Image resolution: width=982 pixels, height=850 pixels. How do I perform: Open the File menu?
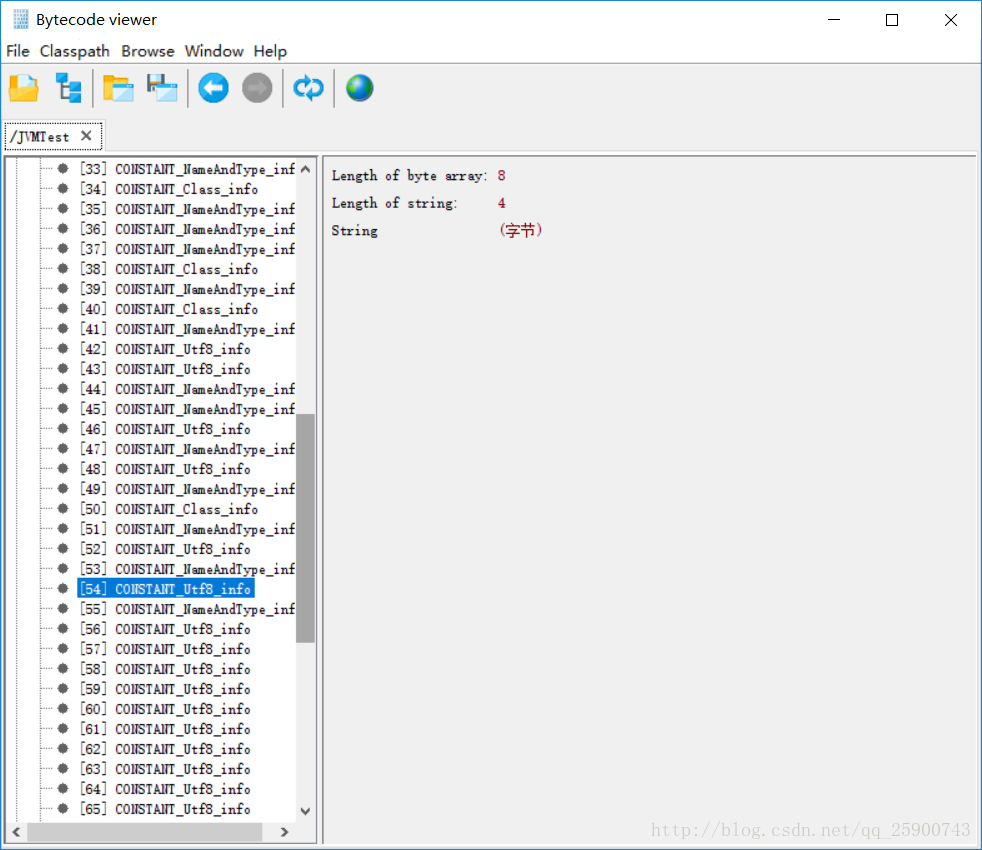pos(18,51)
